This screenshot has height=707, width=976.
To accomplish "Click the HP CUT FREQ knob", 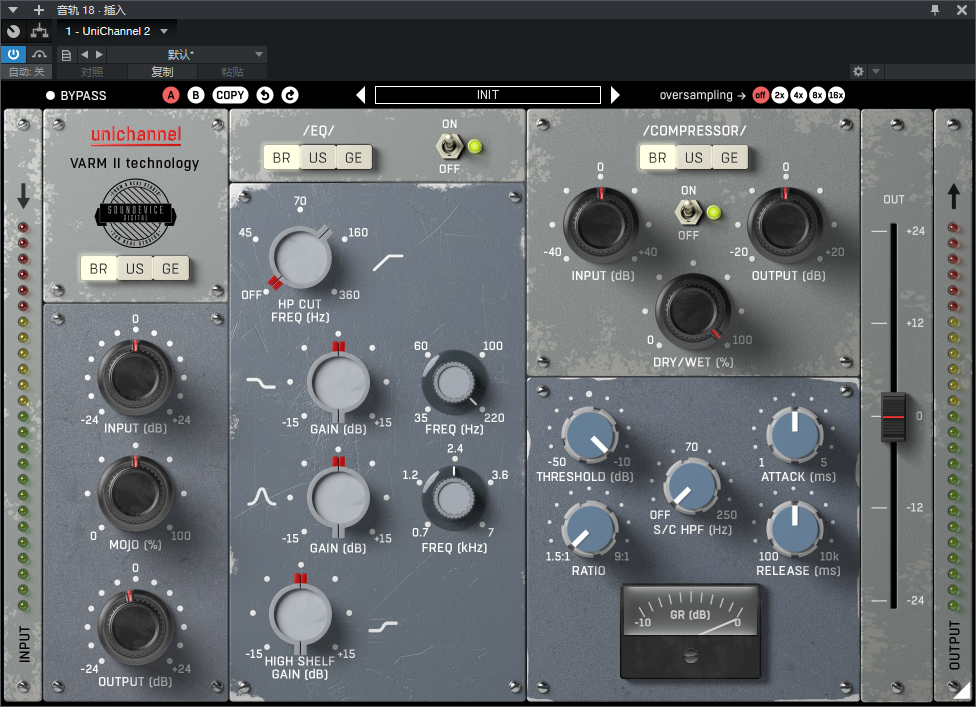I will pyautogui.click(x=301, y=258).
